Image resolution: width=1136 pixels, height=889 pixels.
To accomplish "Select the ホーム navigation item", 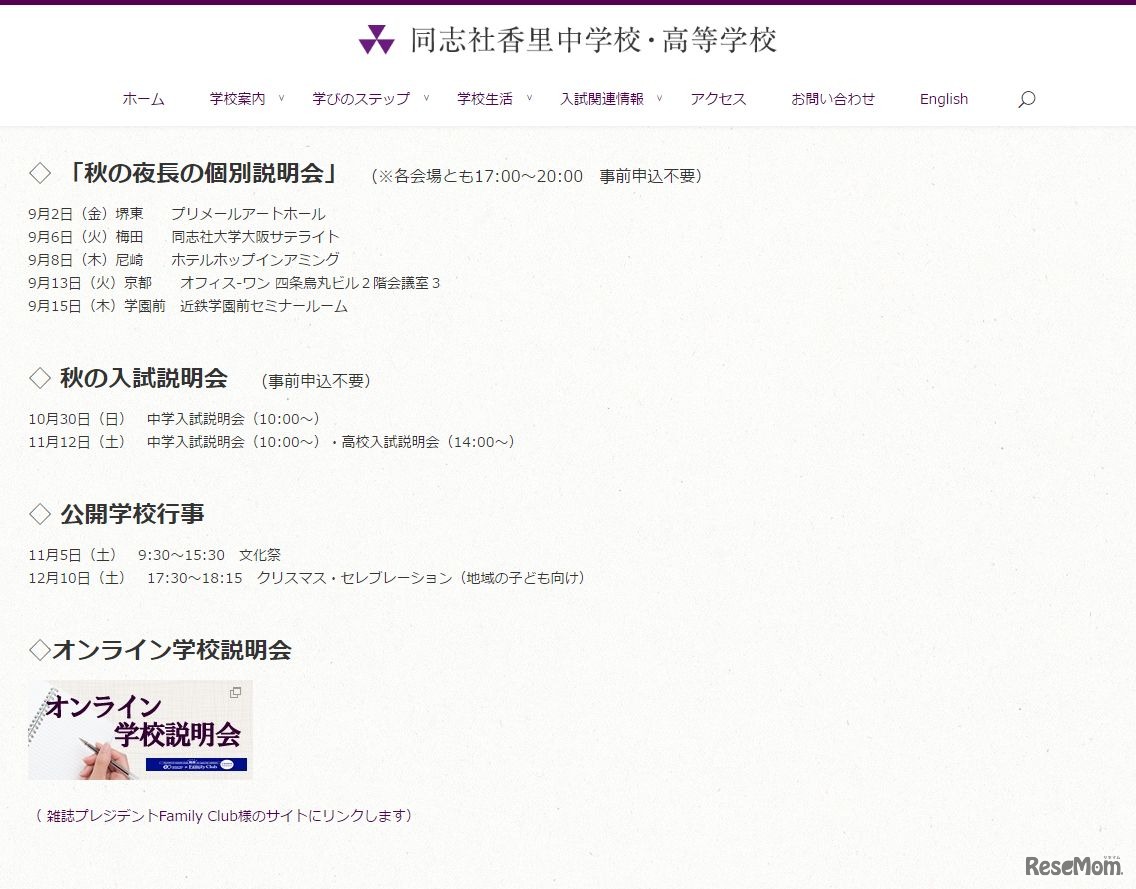I will [142, 98].
